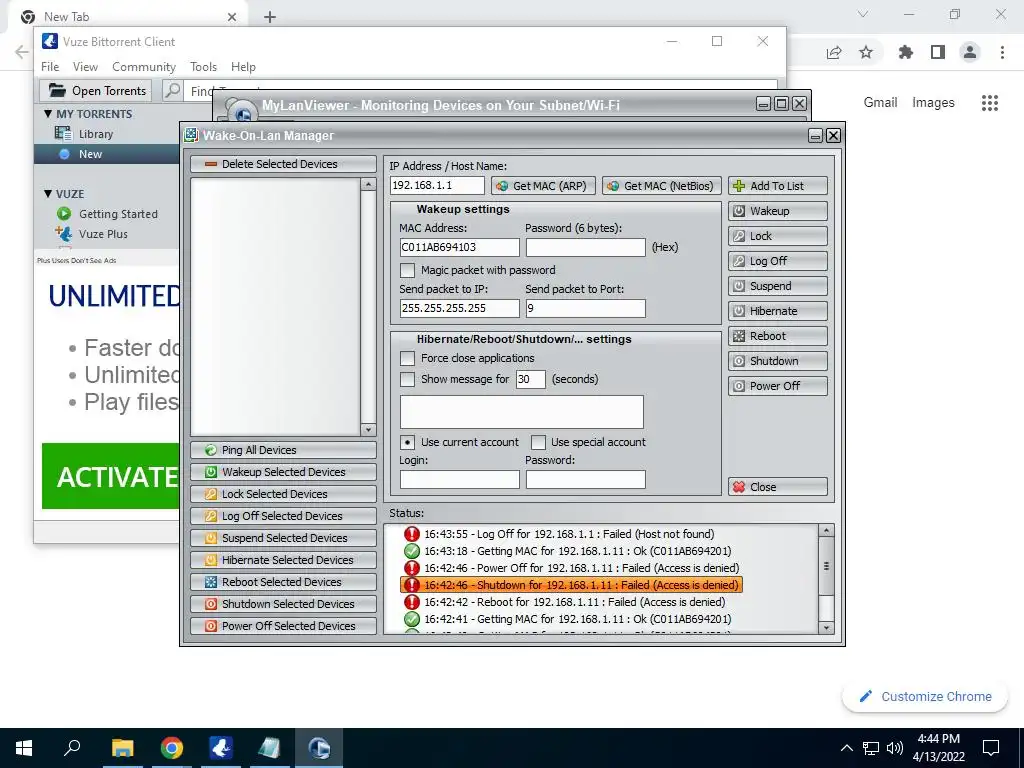Select New item in Vuze sidebar
1024x768 pixels.
90,154
